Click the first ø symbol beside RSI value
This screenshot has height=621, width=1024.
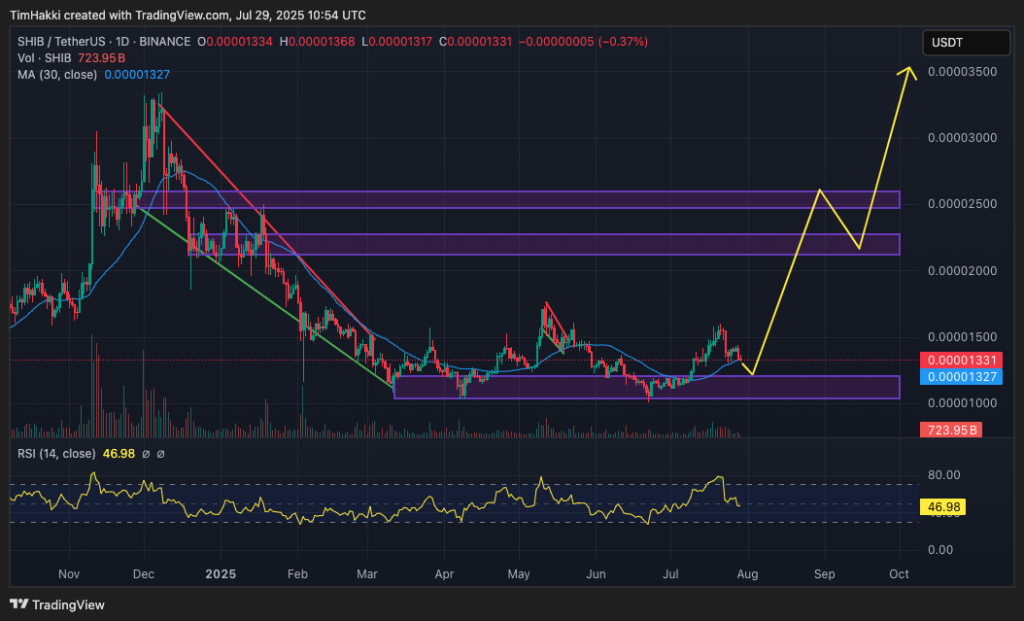pos(146,454)
